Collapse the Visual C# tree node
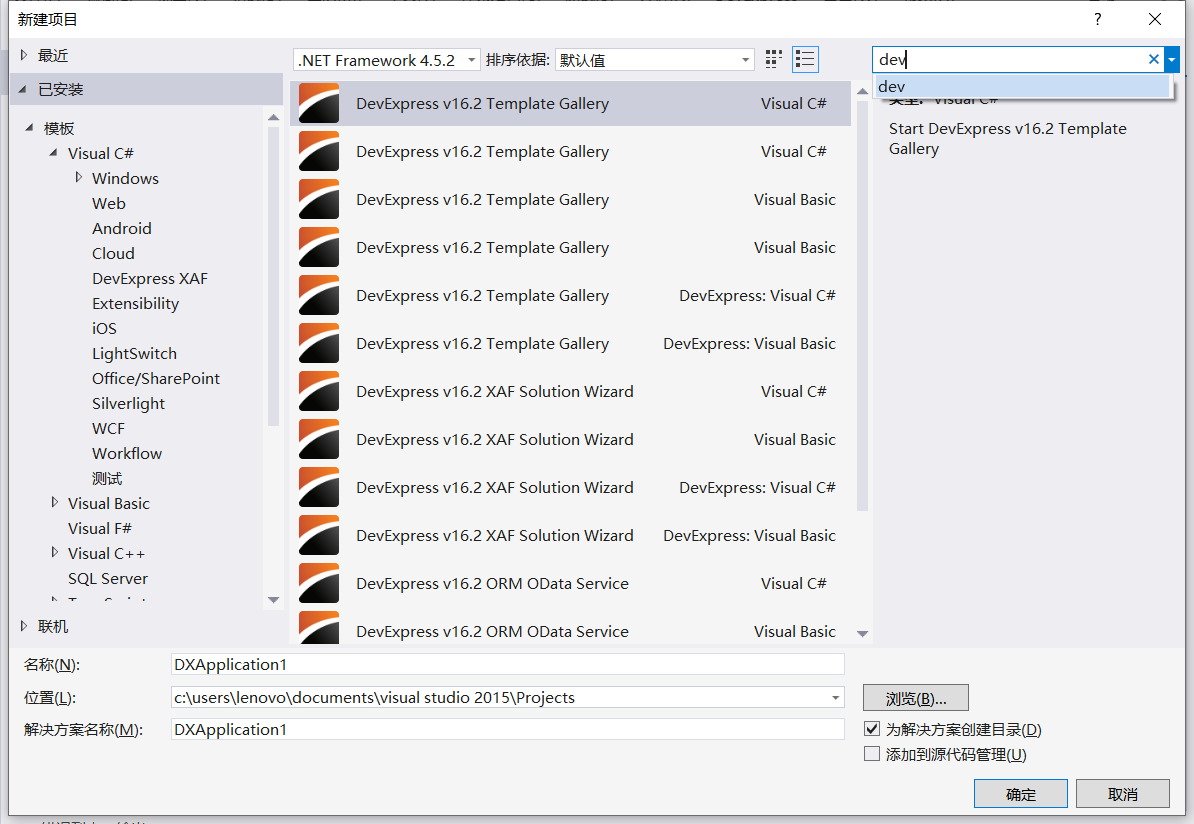This screenshot has height=824, width=1194. click(53, 153)
